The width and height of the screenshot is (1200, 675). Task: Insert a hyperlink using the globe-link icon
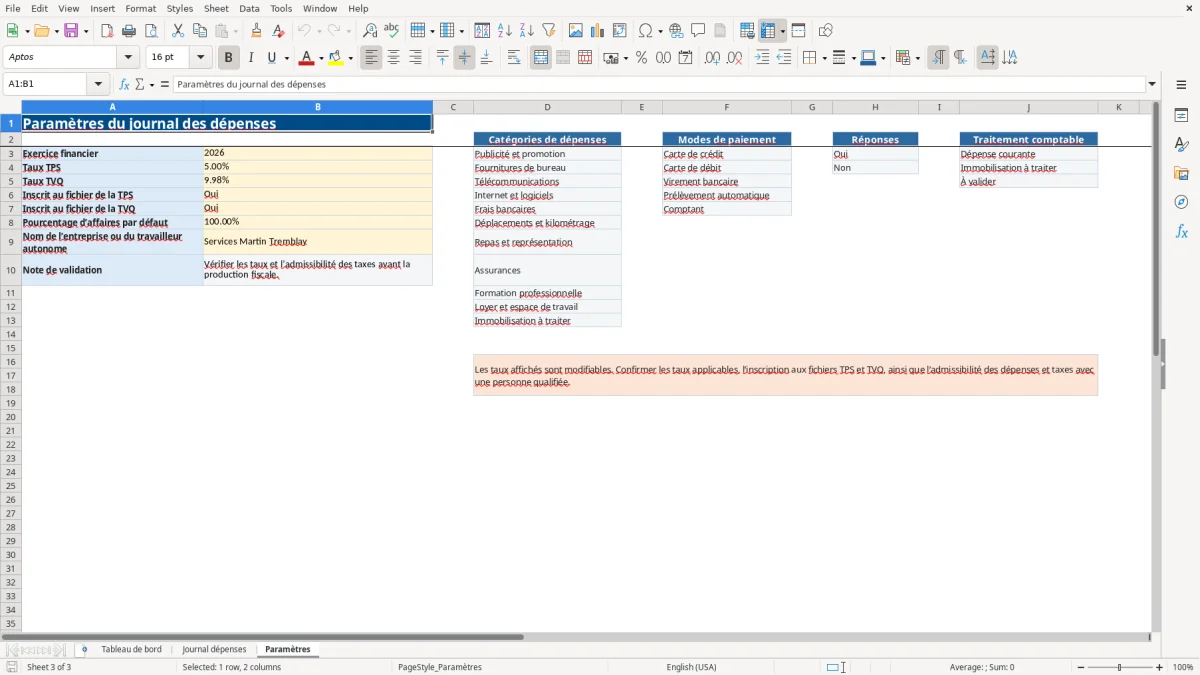point(676,31)
